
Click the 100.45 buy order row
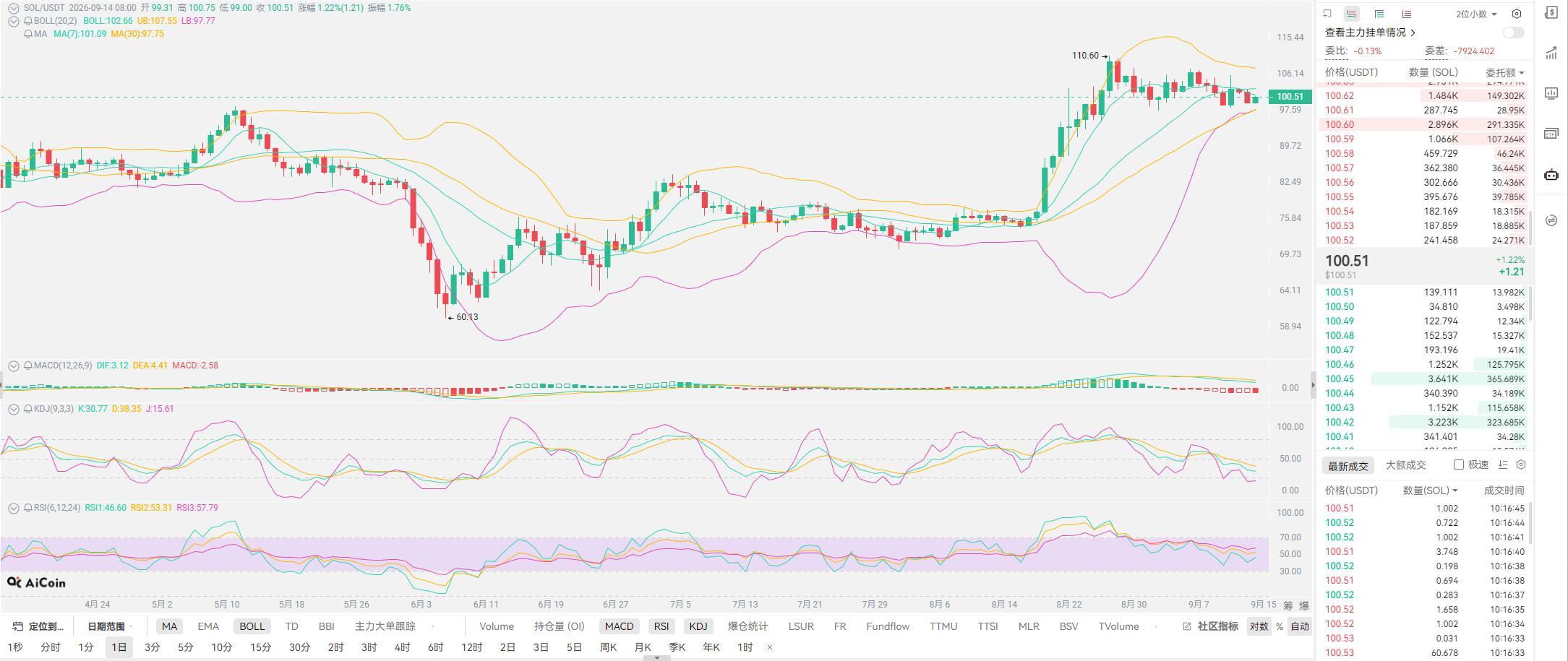point(1424,379)
